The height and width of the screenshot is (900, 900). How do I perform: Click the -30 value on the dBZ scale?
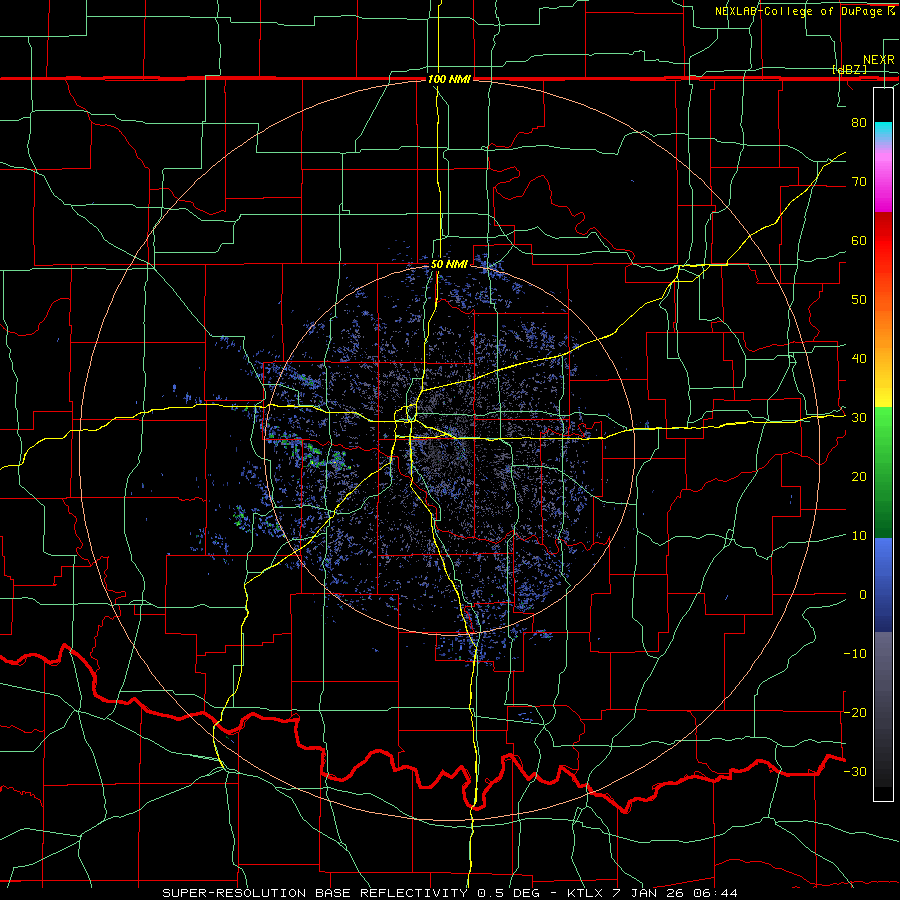[x=855, y=772]
